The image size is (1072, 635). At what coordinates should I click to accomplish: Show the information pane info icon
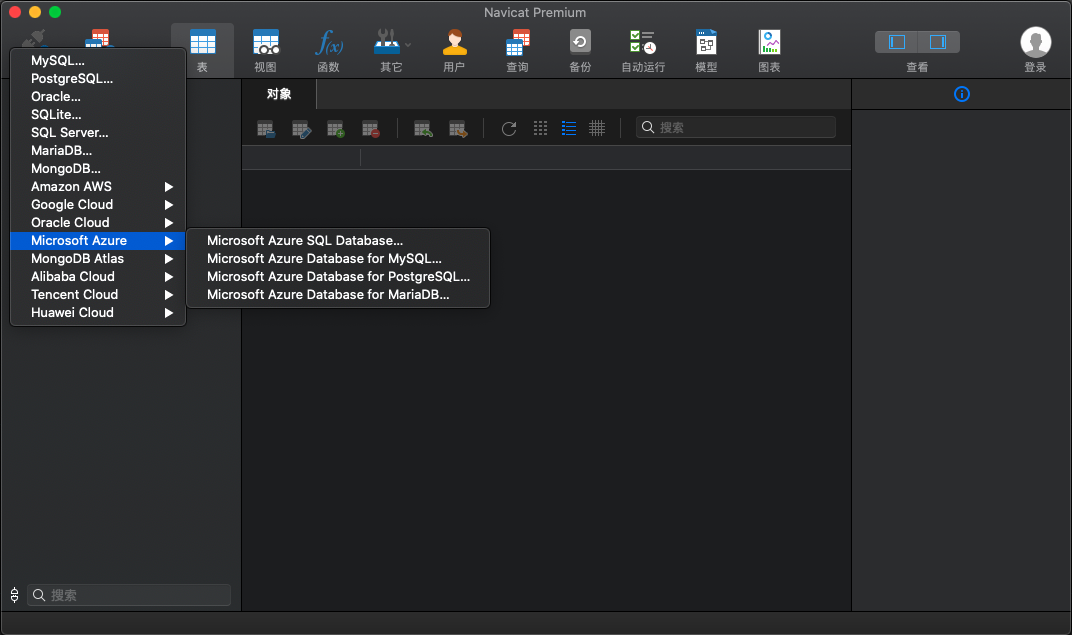pyautogui.click(x=961, y=94)
